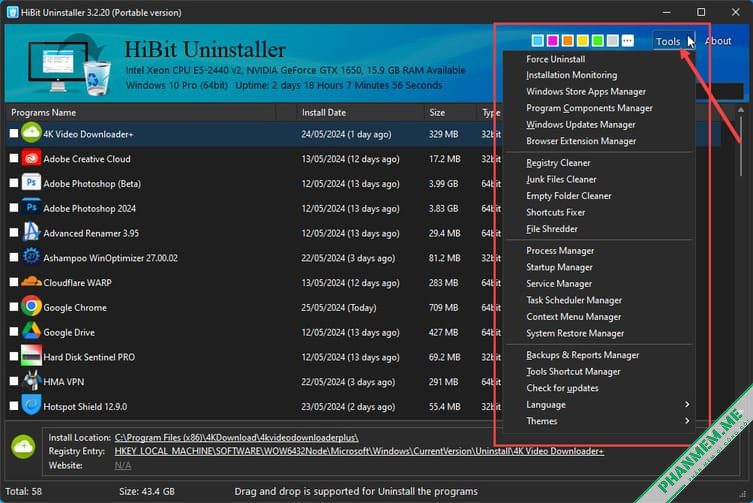Open Service Manager
The image size is (753, 503).
599,283
